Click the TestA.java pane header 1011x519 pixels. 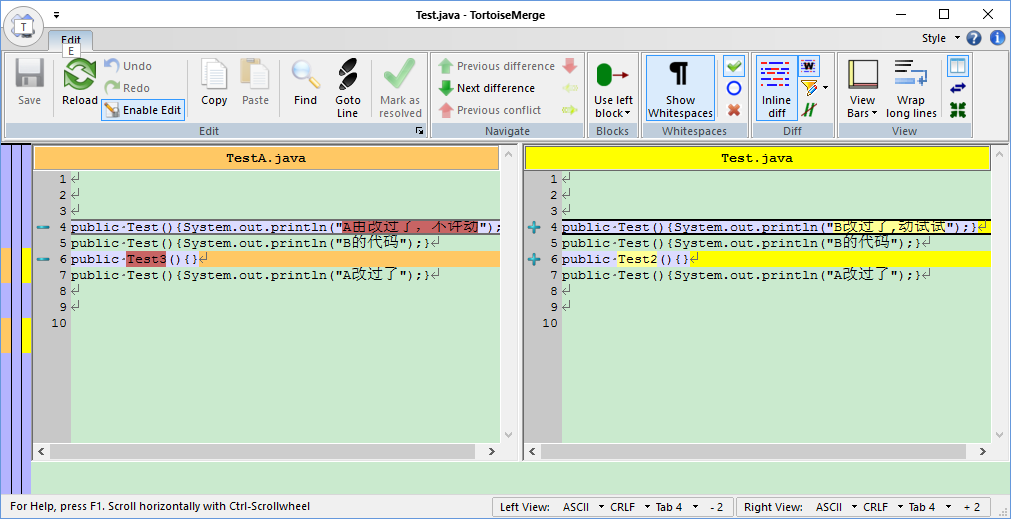266,158
